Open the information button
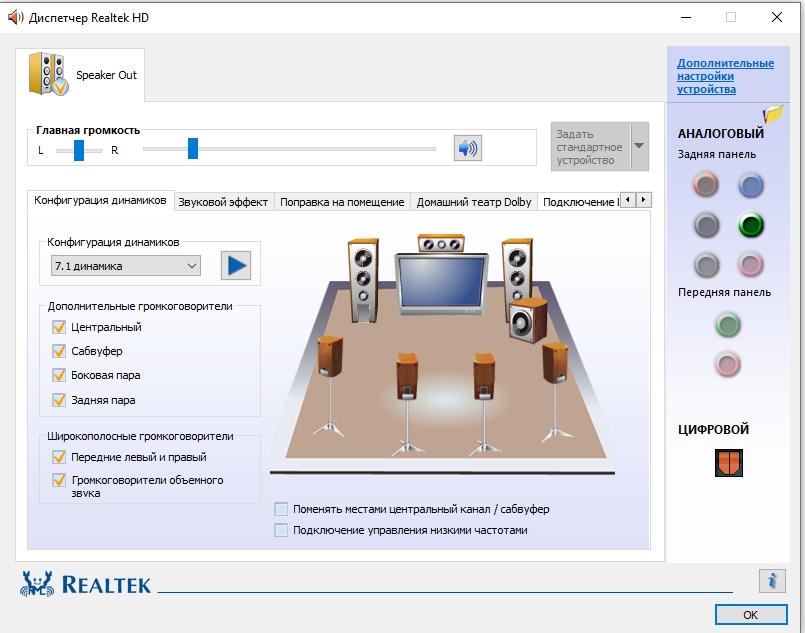The width and height of the screenshot is (805, 633). [x=772, y=581]
